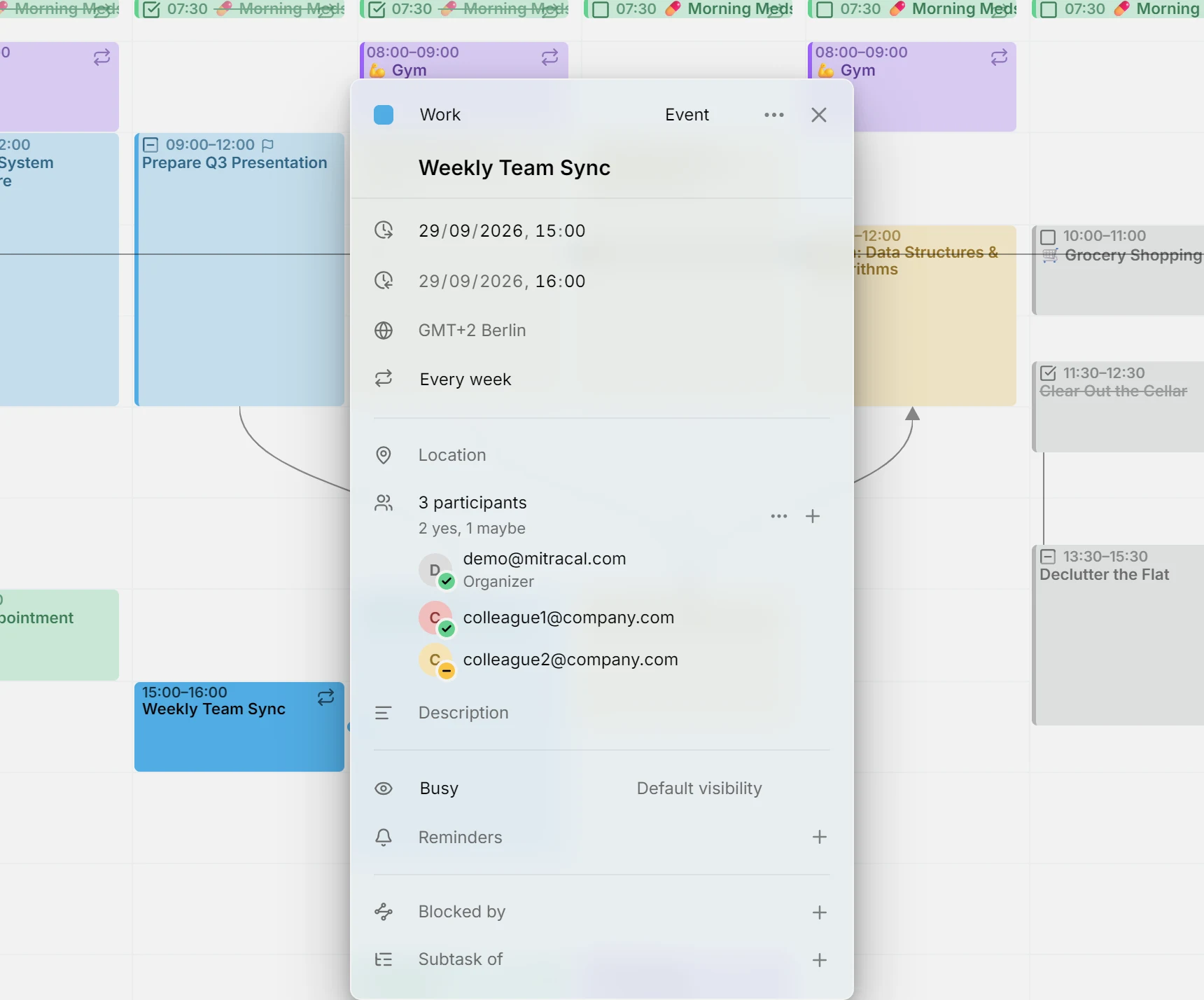Add a reminder with the plus button

(x=820, y=837)
